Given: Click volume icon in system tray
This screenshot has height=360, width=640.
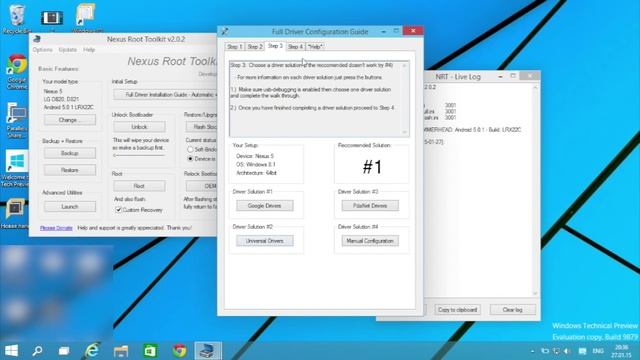Looking at the screenshot, I should pos(567,351).
